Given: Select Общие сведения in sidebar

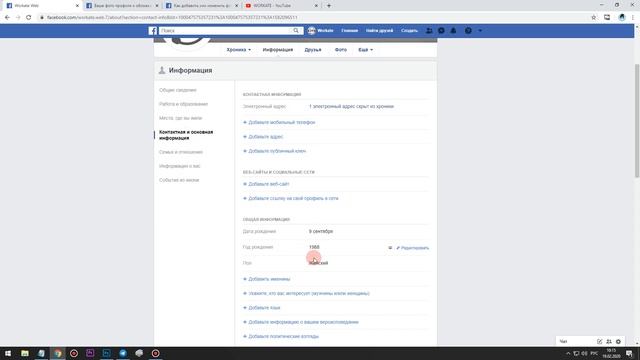Looking at the screenshot, I should [x=178, y=90].
